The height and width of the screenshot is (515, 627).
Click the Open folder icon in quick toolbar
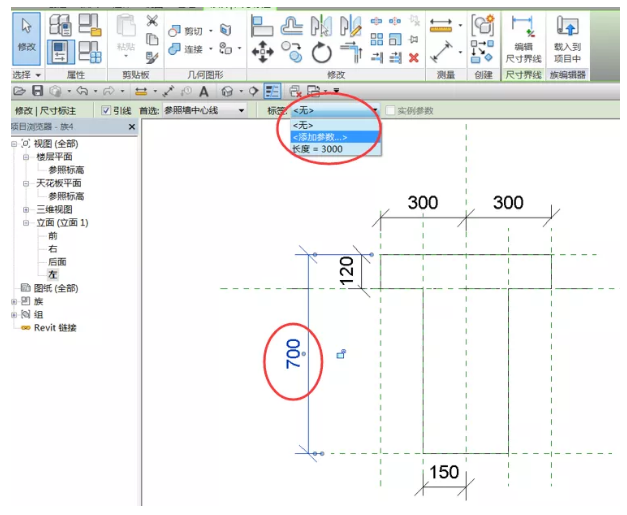tap(19, 91)
